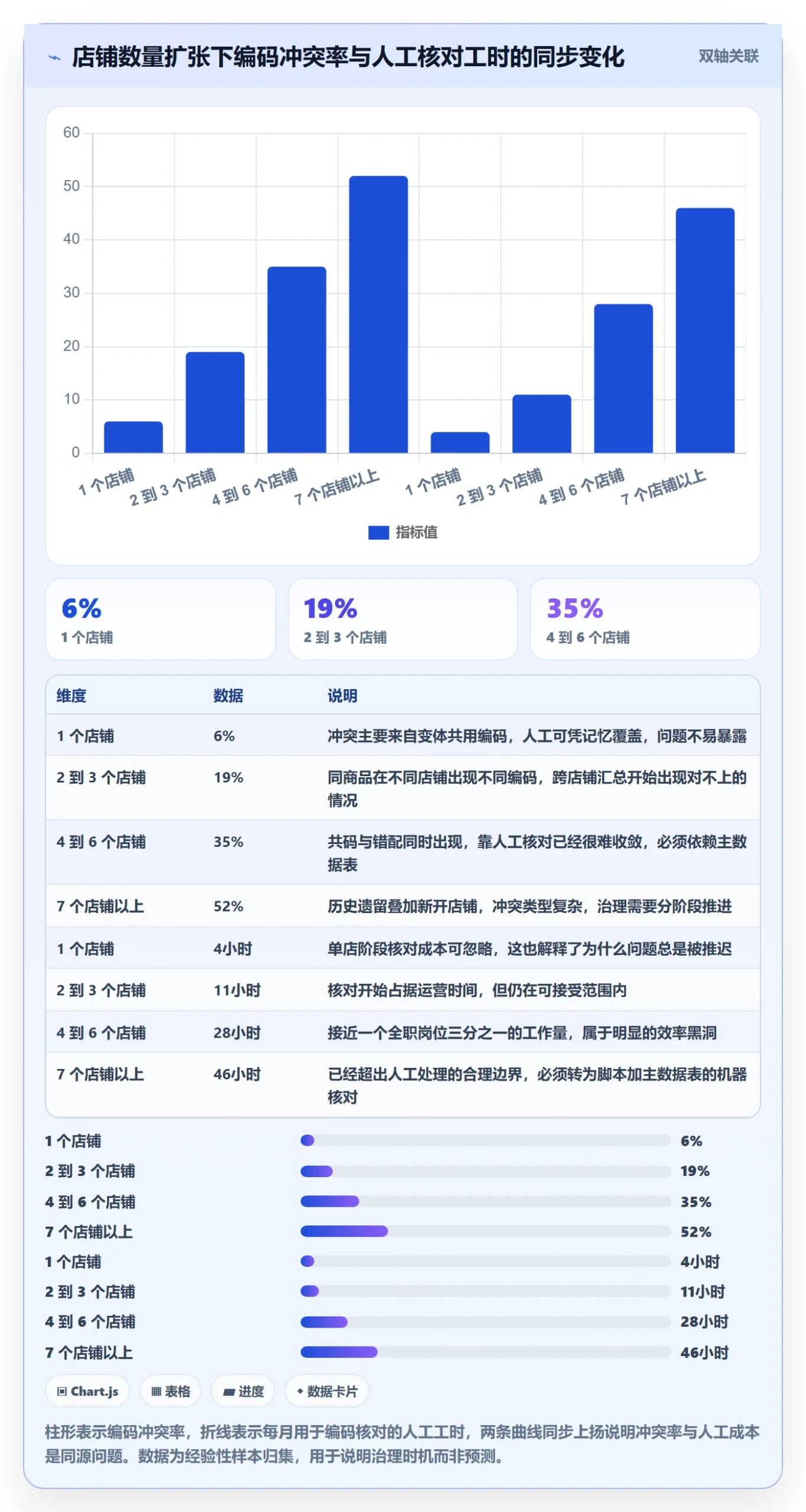806x1512 pixels.
Task: Click the description starting 核对开始占据运营时间
Action: pos(477,990)
